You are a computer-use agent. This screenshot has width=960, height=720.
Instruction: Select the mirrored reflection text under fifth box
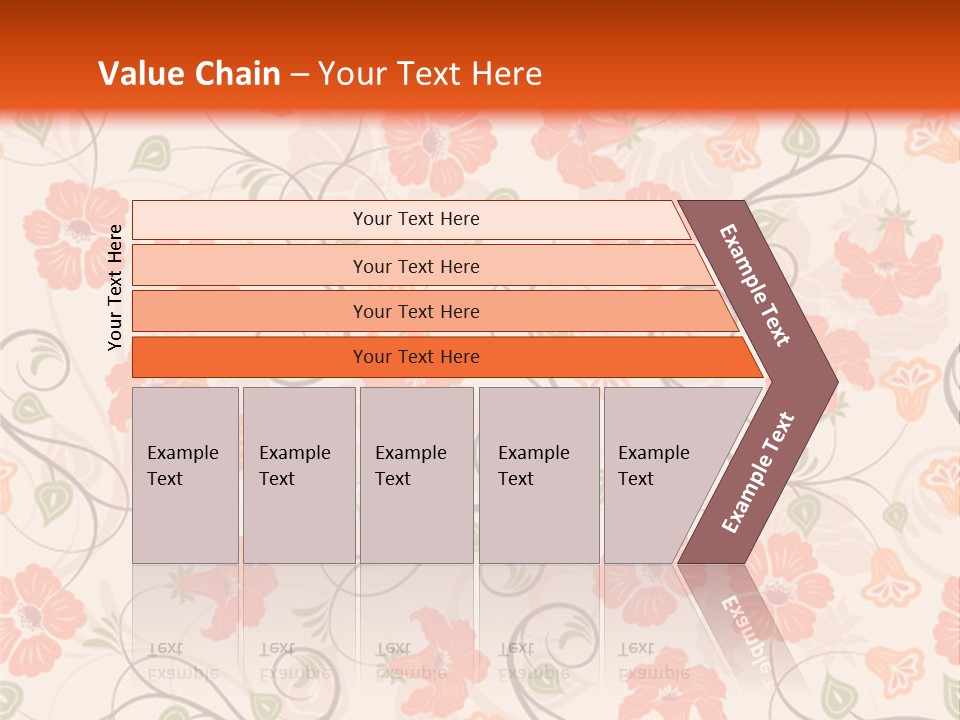653,661
